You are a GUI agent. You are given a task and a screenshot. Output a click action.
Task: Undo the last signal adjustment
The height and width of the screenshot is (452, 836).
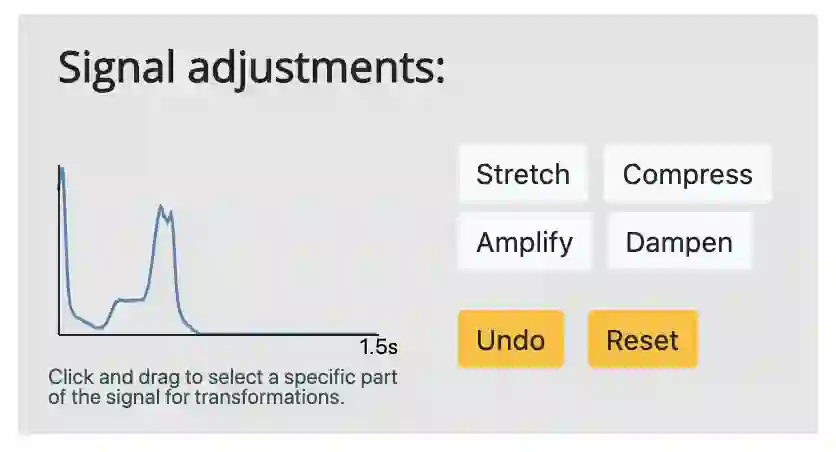pos(510,340)
